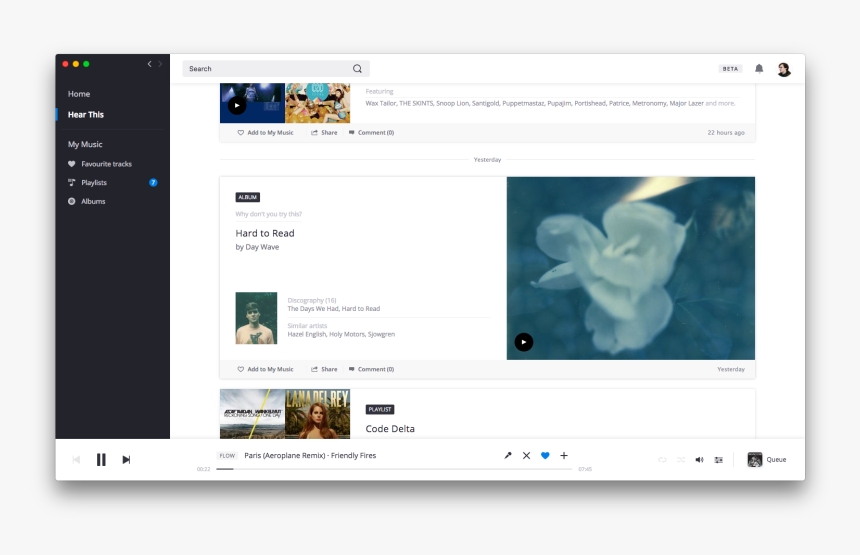Go forward with the right arrow
Viewport: 860px width, 555px height.
[x=160, y=64]
